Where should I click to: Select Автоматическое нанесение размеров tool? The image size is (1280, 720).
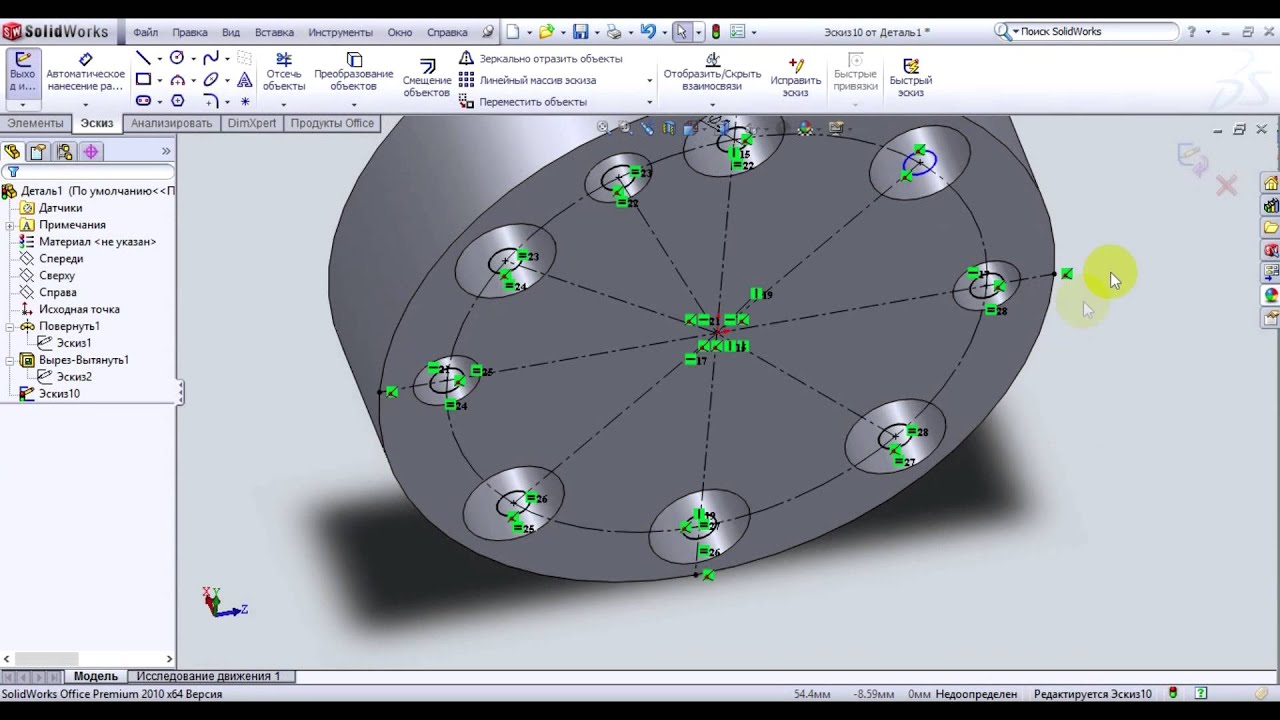85,73
